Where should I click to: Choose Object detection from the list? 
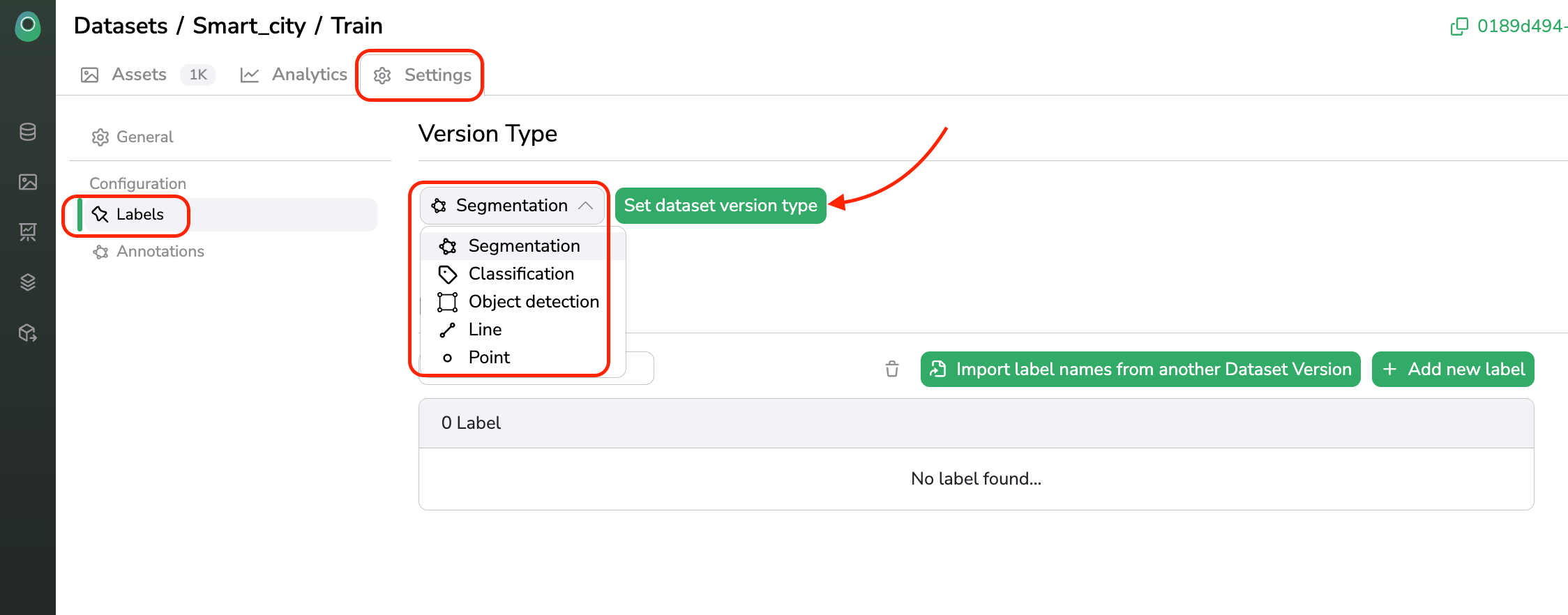pos(534,302)
